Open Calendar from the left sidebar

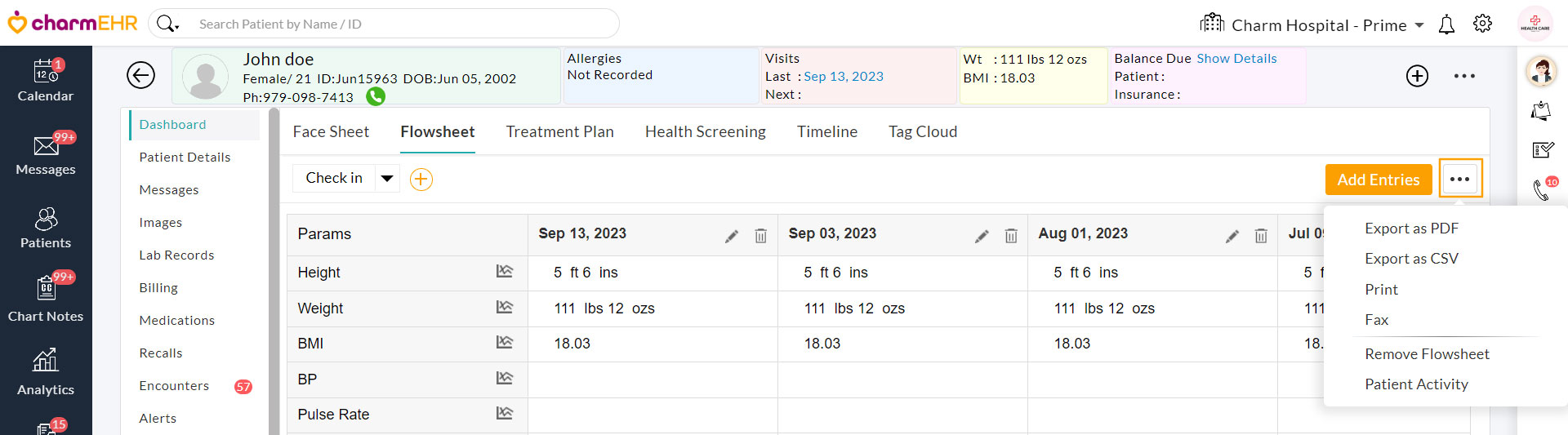pyautogui.click(x=46, y=80)
